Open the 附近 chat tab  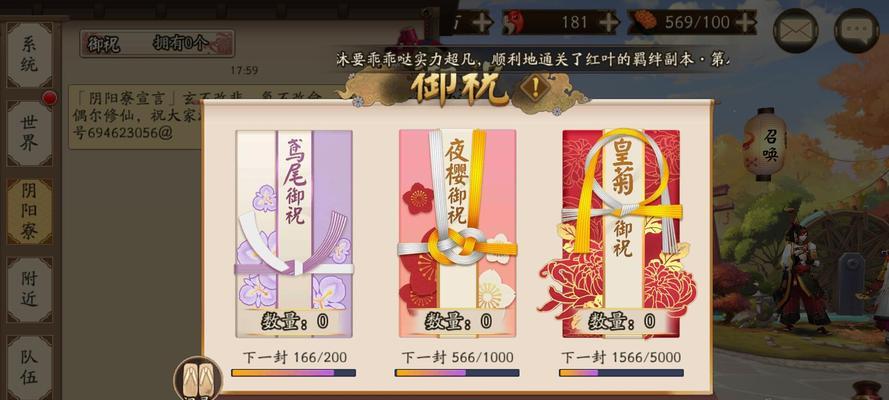[29, 290]
